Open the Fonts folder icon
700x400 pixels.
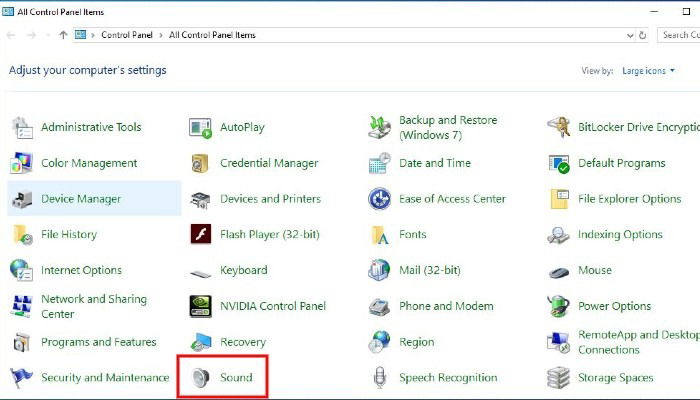click(380, 235)
